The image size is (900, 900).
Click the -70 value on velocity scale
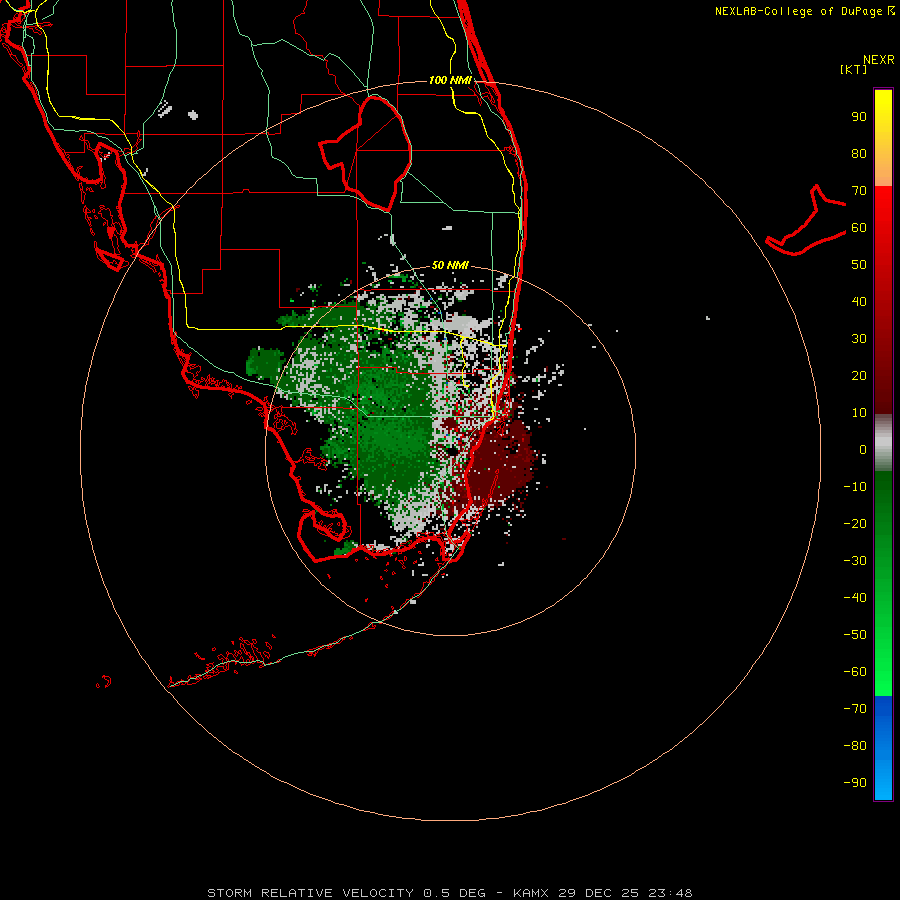click(x=855, y=709)
